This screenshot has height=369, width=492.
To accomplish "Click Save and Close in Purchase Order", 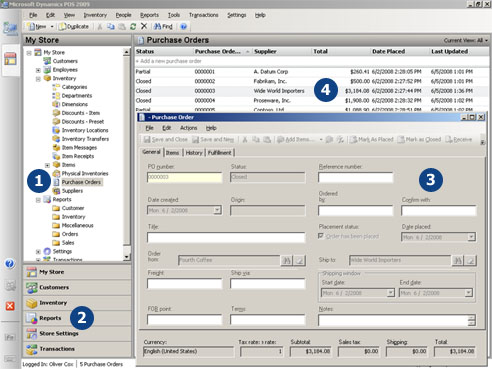I will tap(166, 139).
